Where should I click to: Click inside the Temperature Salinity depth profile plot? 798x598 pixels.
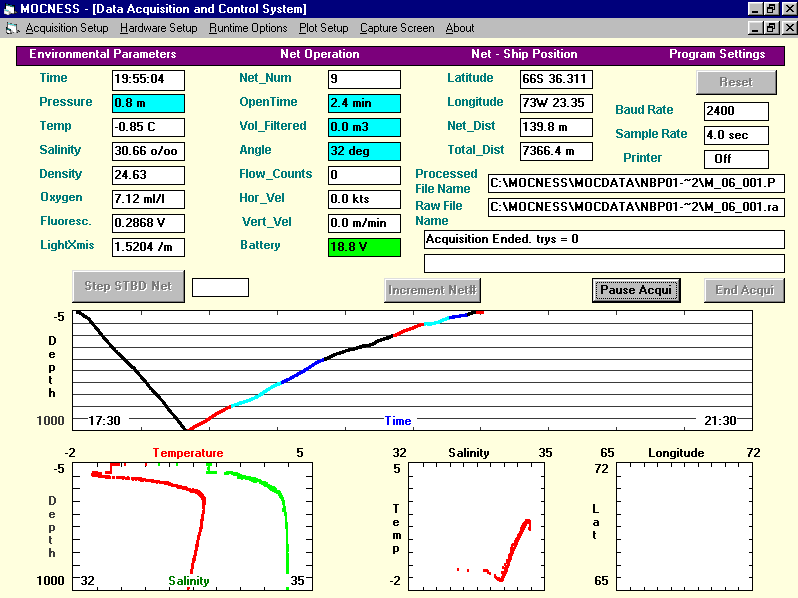(x=192, y=526)
